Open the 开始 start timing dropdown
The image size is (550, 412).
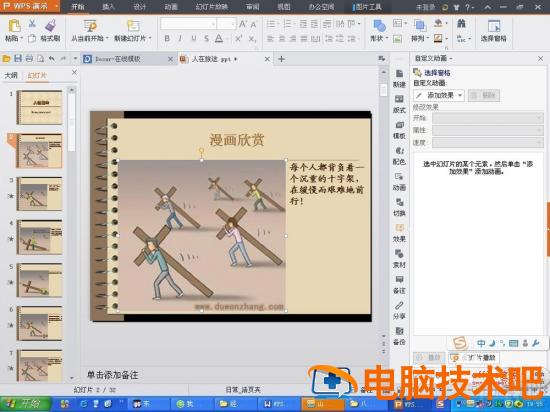[x=488, y=118]
